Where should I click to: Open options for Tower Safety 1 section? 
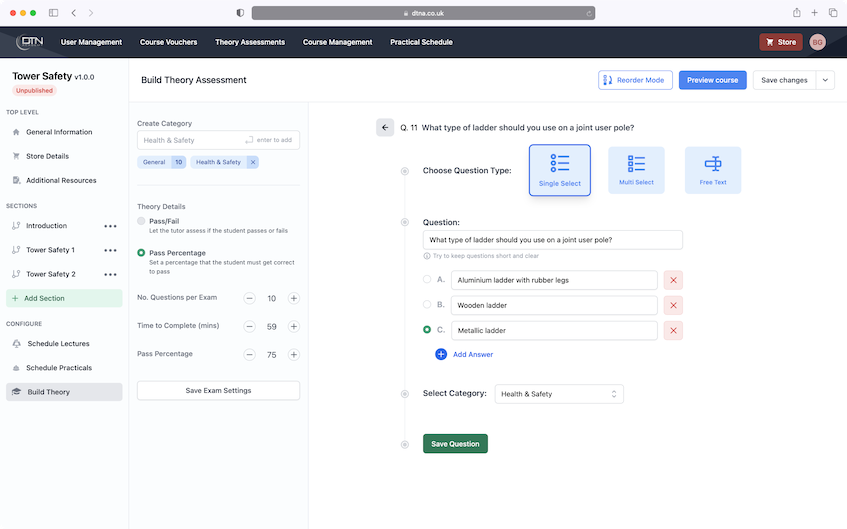click(x=110, y=250)
